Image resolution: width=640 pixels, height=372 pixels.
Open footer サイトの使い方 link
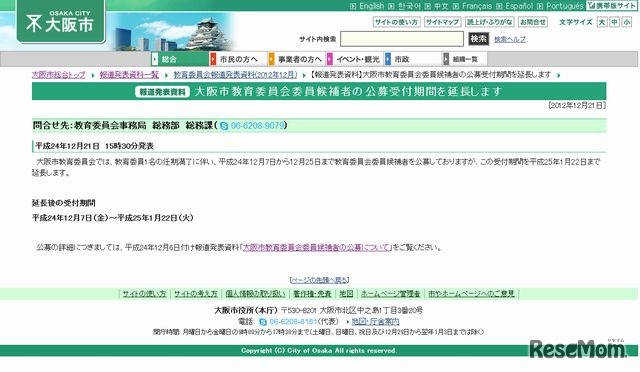pos(144,294)
